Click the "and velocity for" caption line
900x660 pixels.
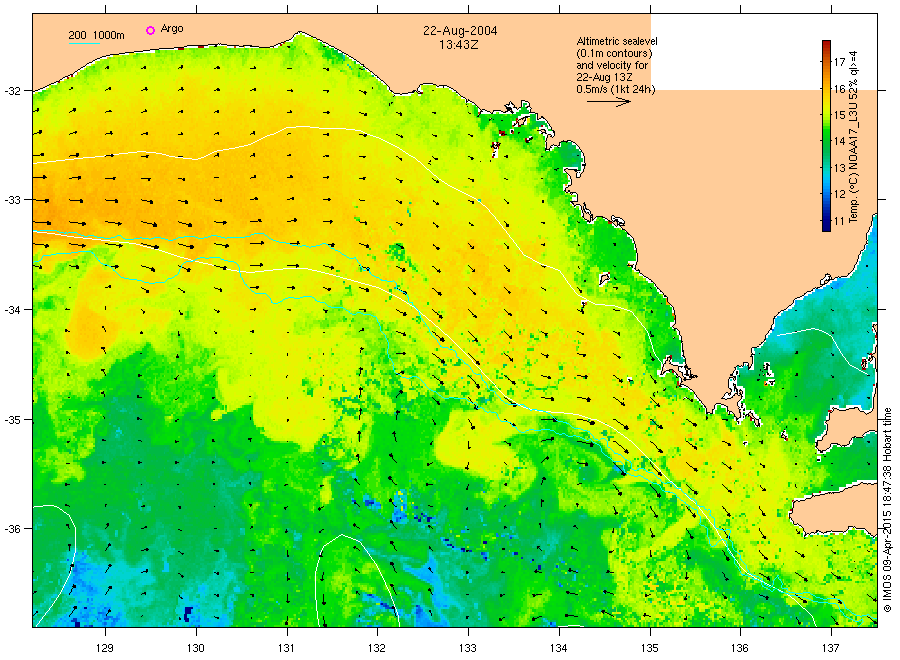[x=612, y=65]
